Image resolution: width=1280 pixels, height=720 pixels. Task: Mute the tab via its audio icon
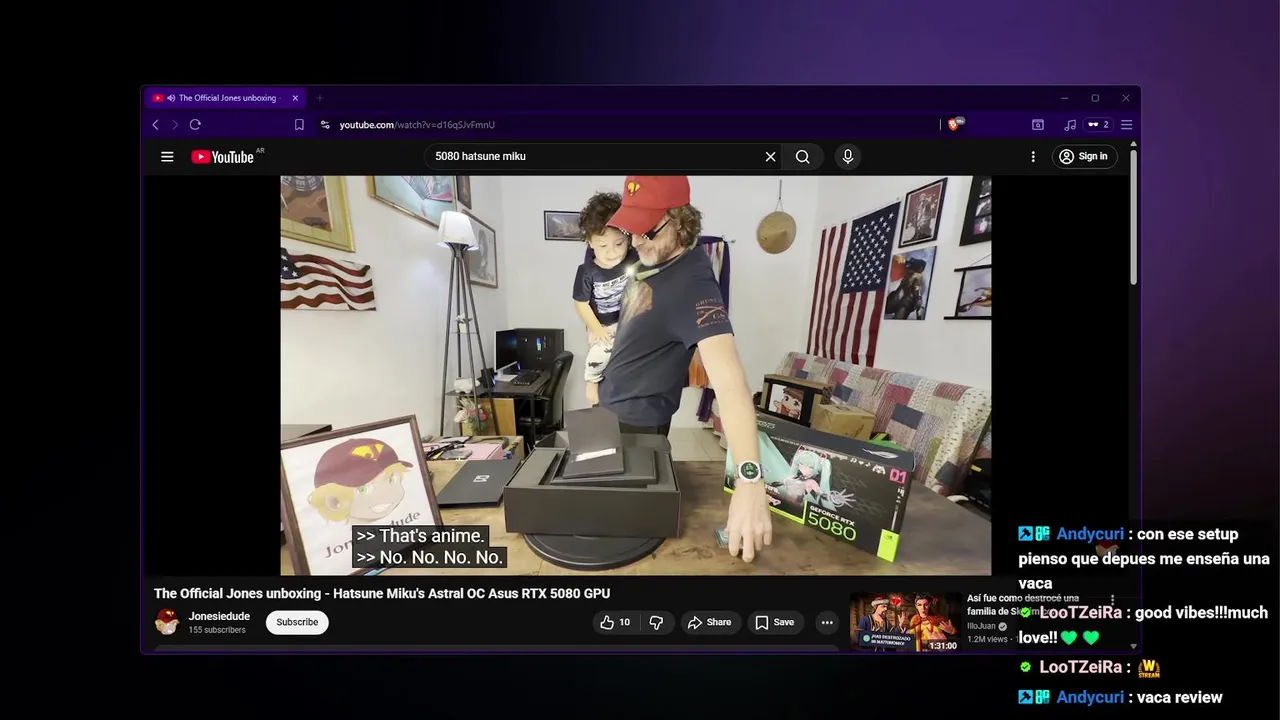(171, 98)
